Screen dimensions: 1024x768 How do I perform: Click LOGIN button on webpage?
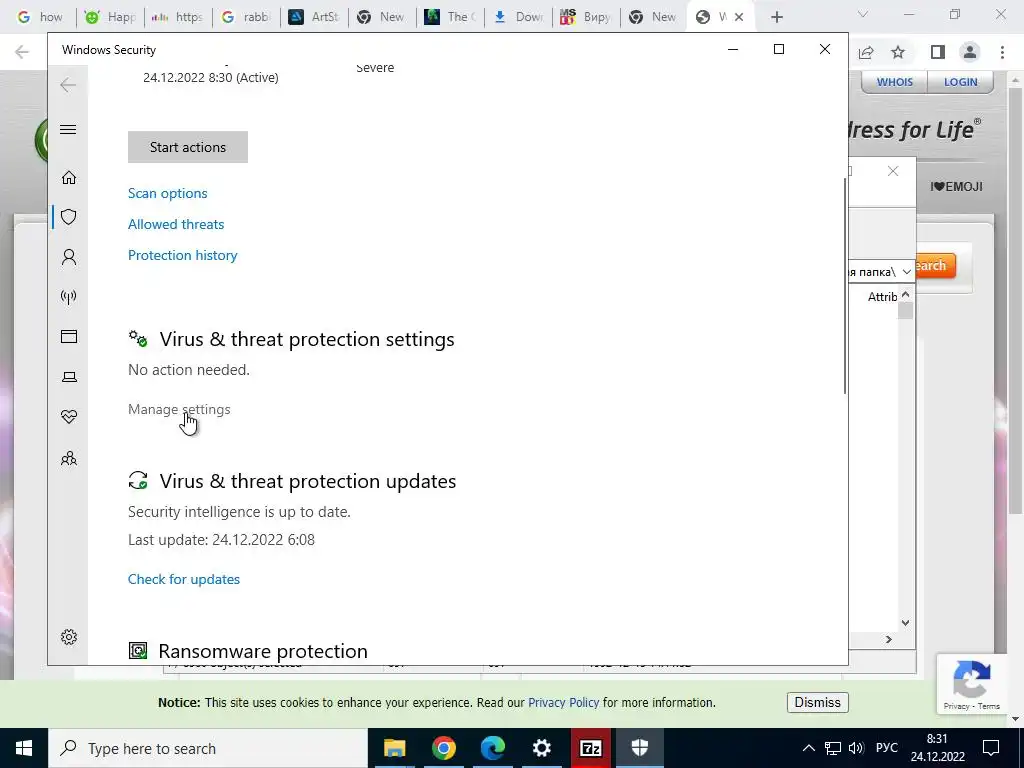pos(961,82)
